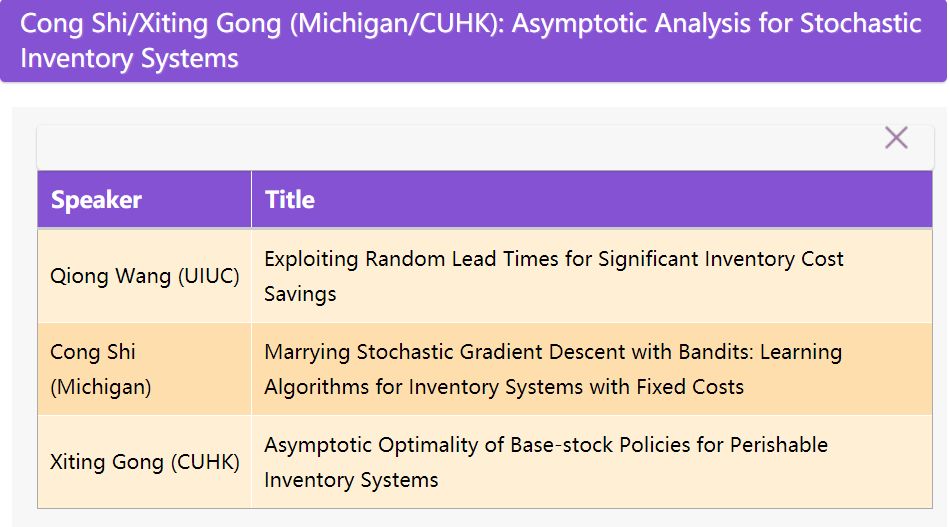Click the (Michigan) affiliation under Cong Shi

(100, 387)
